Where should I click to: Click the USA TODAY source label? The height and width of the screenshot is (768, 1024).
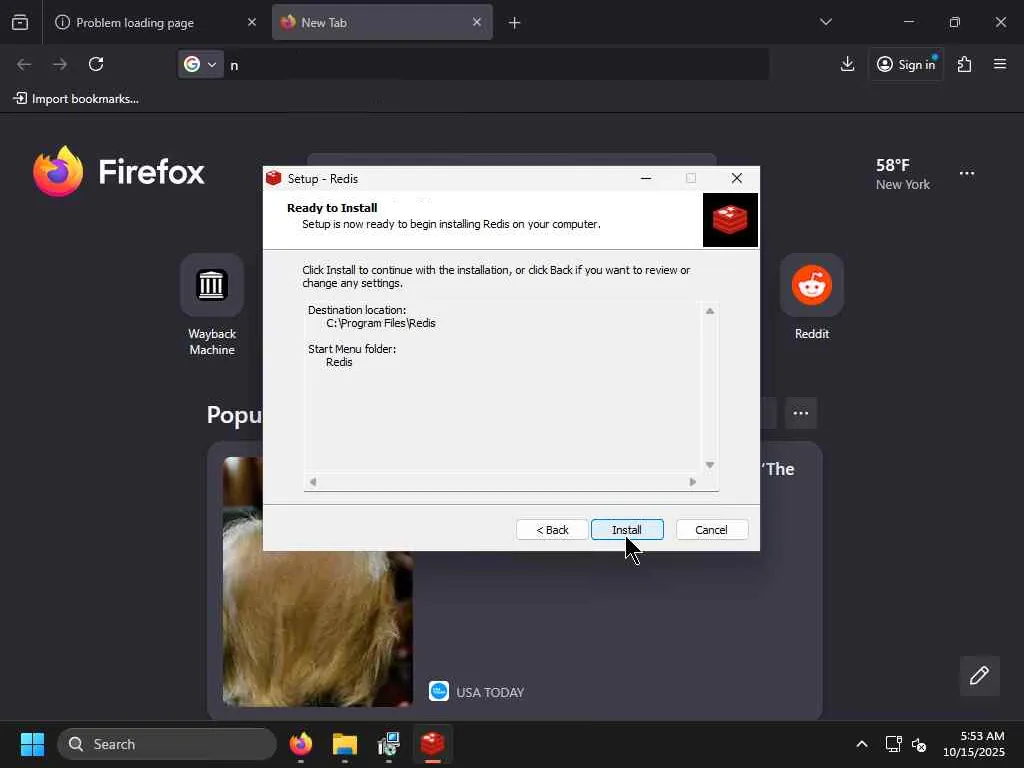coord(490,692)
